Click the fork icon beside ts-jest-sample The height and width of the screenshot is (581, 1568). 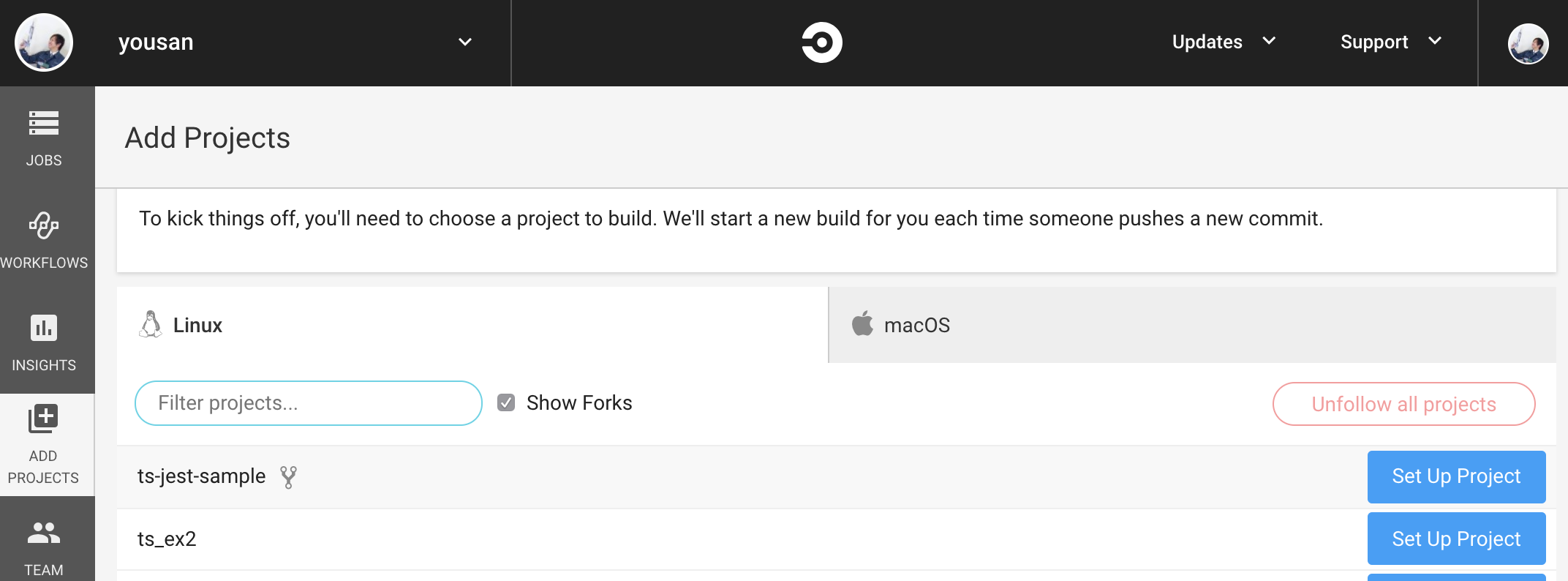pos(289,477)
